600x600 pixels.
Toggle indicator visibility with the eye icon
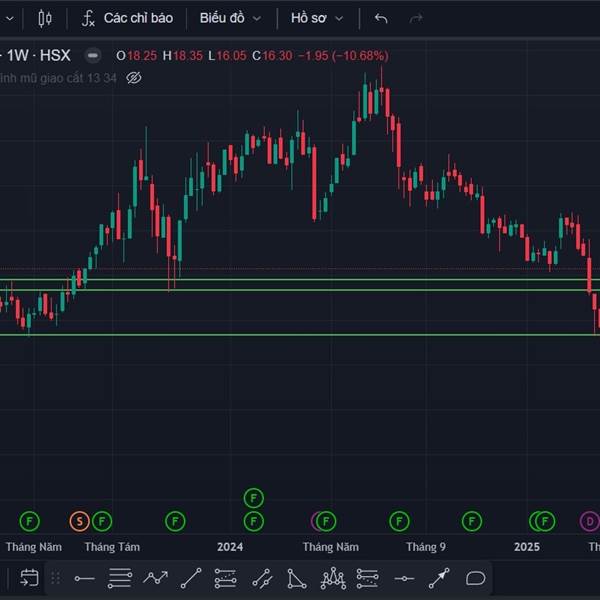coord(134,78)
